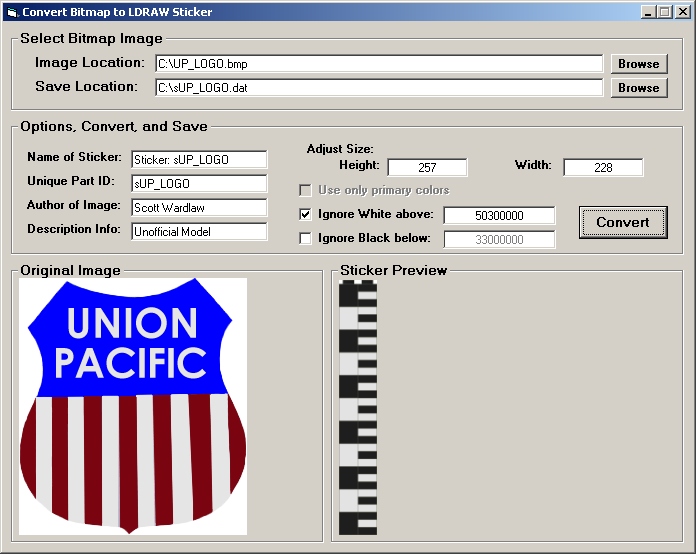The image size is (696, 554).
Task: Click the sticker preview striped image
Action: 358,408
